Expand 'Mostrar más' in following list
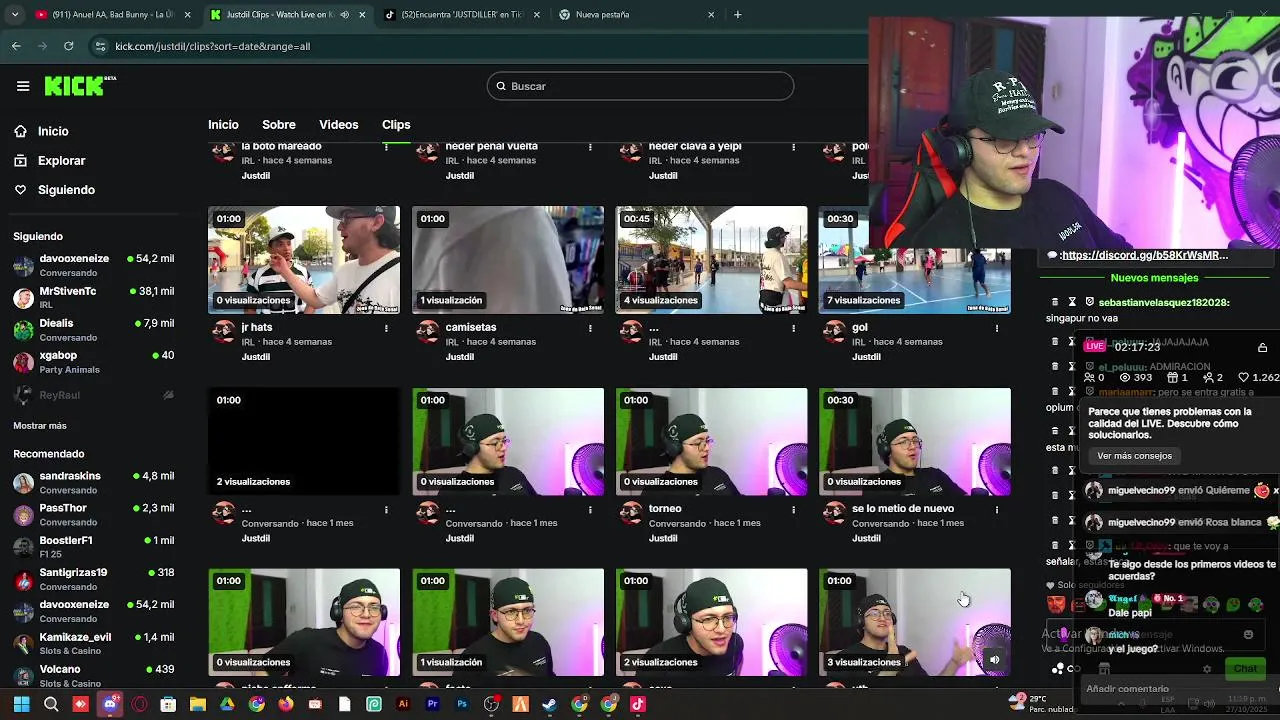 tap(40, 425)
